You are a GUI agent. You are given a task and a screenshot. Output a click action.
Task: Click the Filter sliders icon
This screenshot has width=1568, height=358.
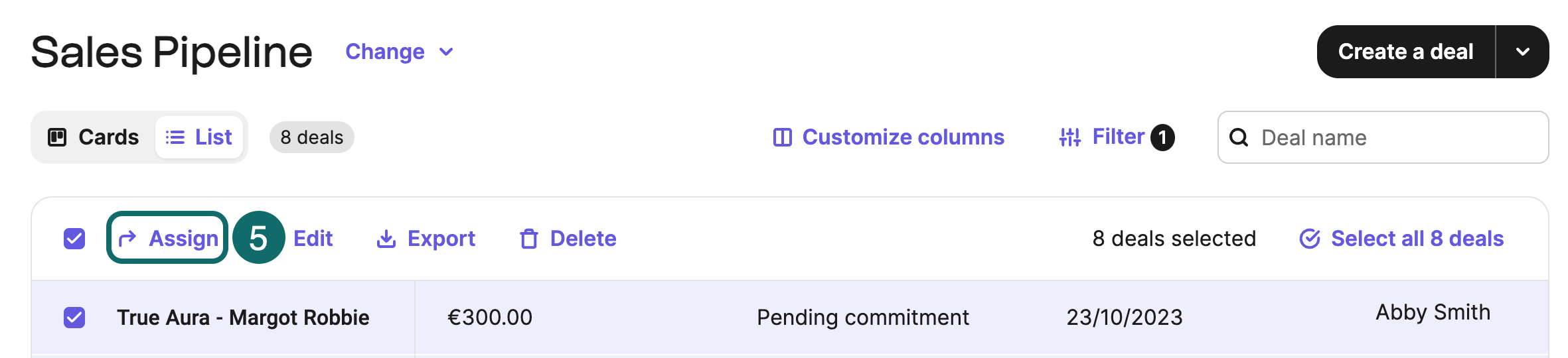click(1069, 137)
